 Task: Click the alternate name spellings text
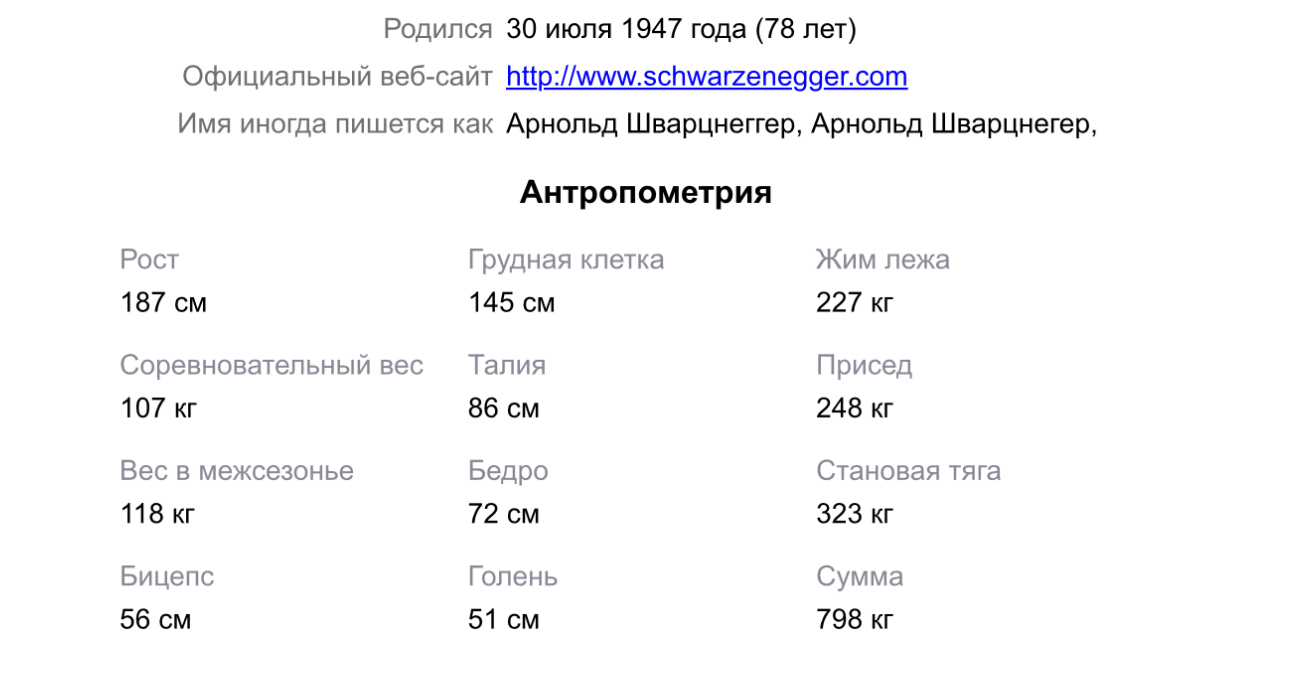coord(801,125)
